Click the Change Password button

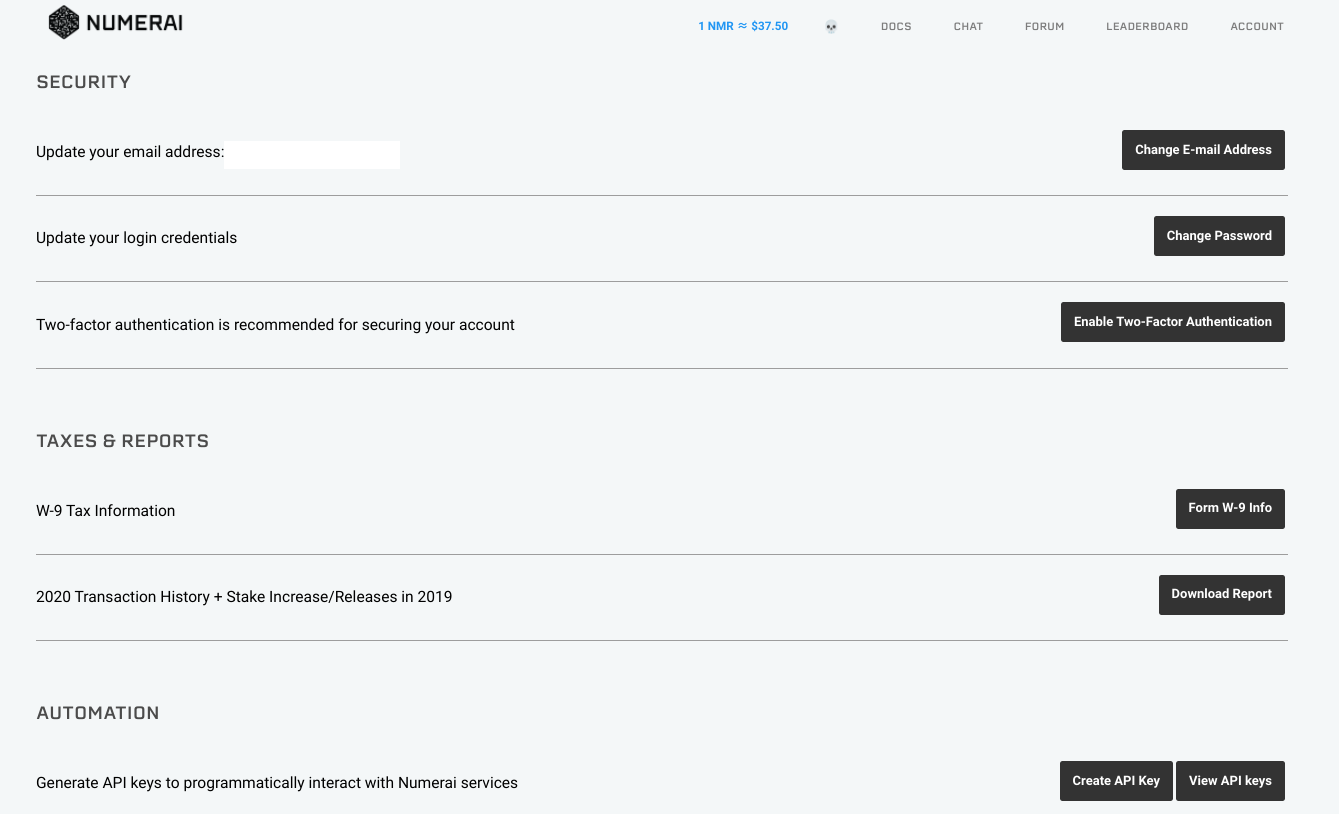click(x=1219, y=236)
